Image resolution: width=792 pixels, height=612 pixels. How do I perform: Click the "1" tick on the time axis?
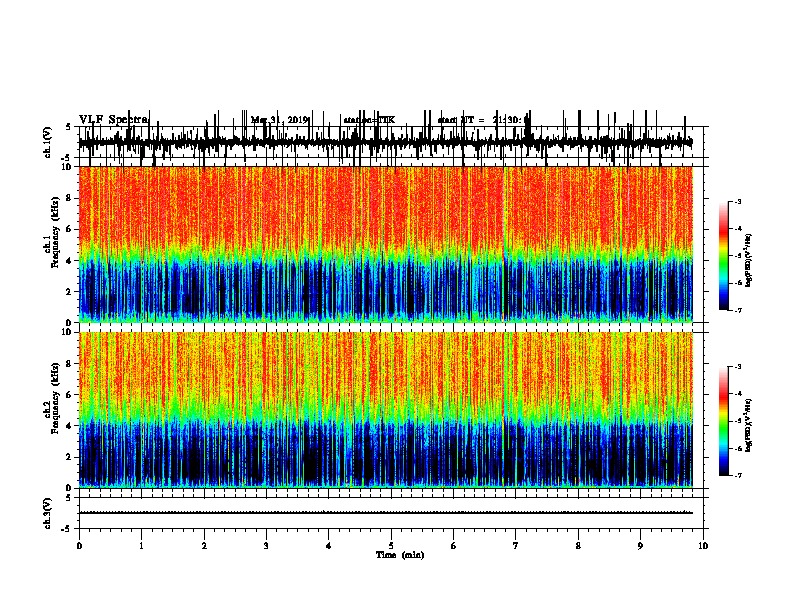point(141,546)
